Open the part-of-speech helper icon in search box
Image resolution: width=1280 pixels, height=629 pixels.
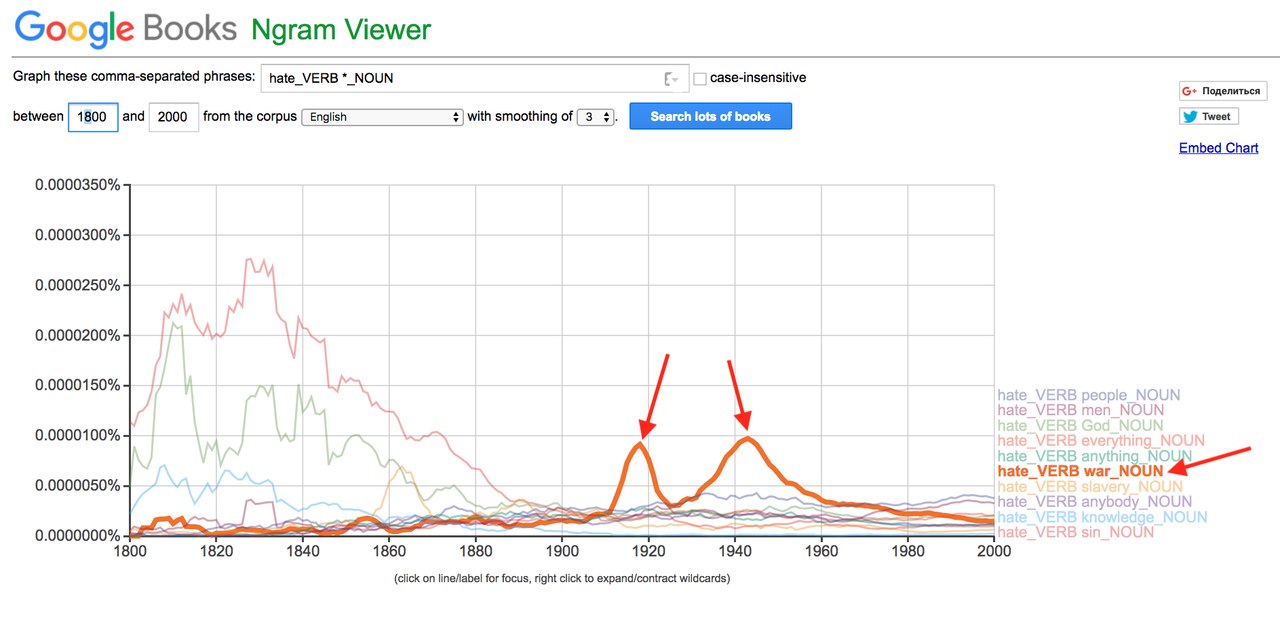(672, 79)
